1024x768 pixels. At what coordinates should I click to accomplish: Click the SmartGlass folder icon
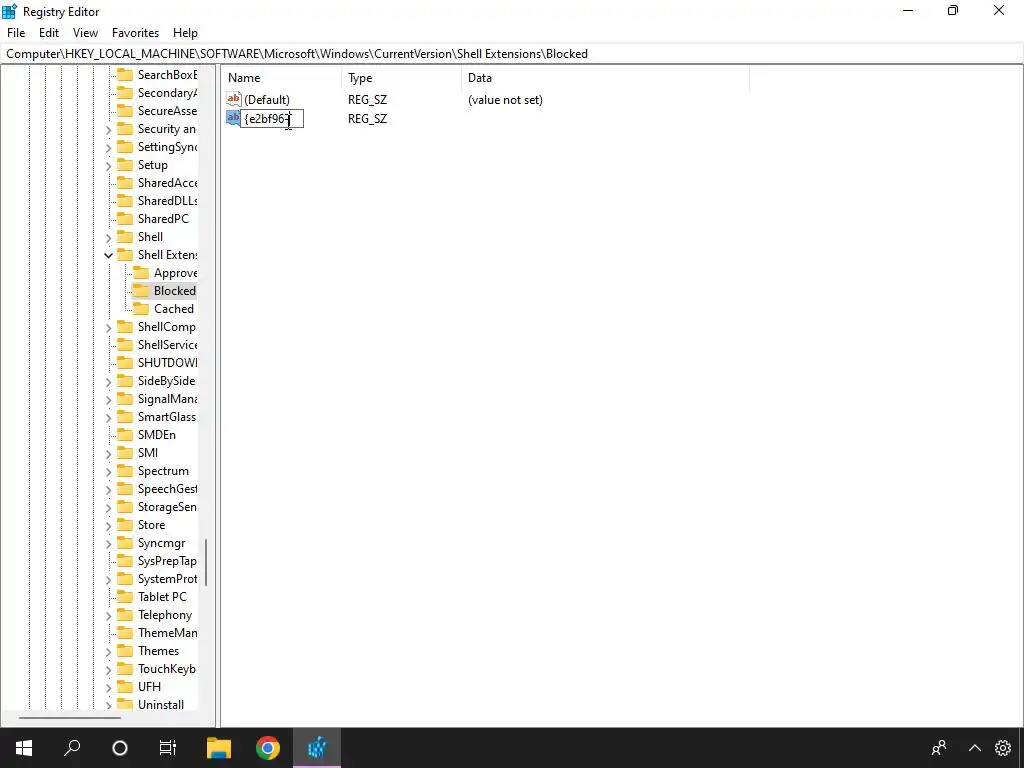pos(125,417)
